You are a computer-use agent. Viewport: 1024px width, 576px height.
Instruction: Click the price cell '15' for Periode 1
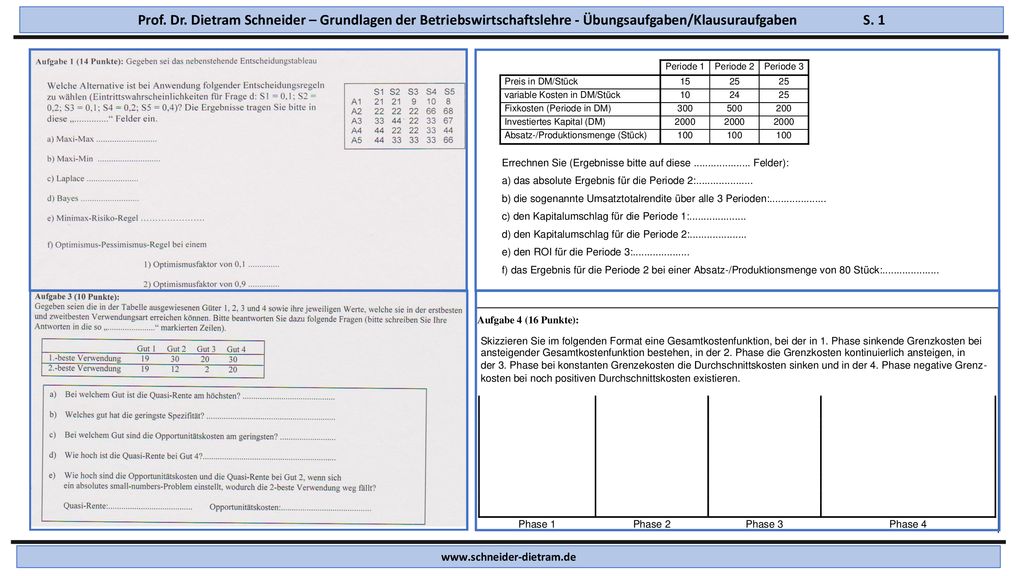pos(684,82)
